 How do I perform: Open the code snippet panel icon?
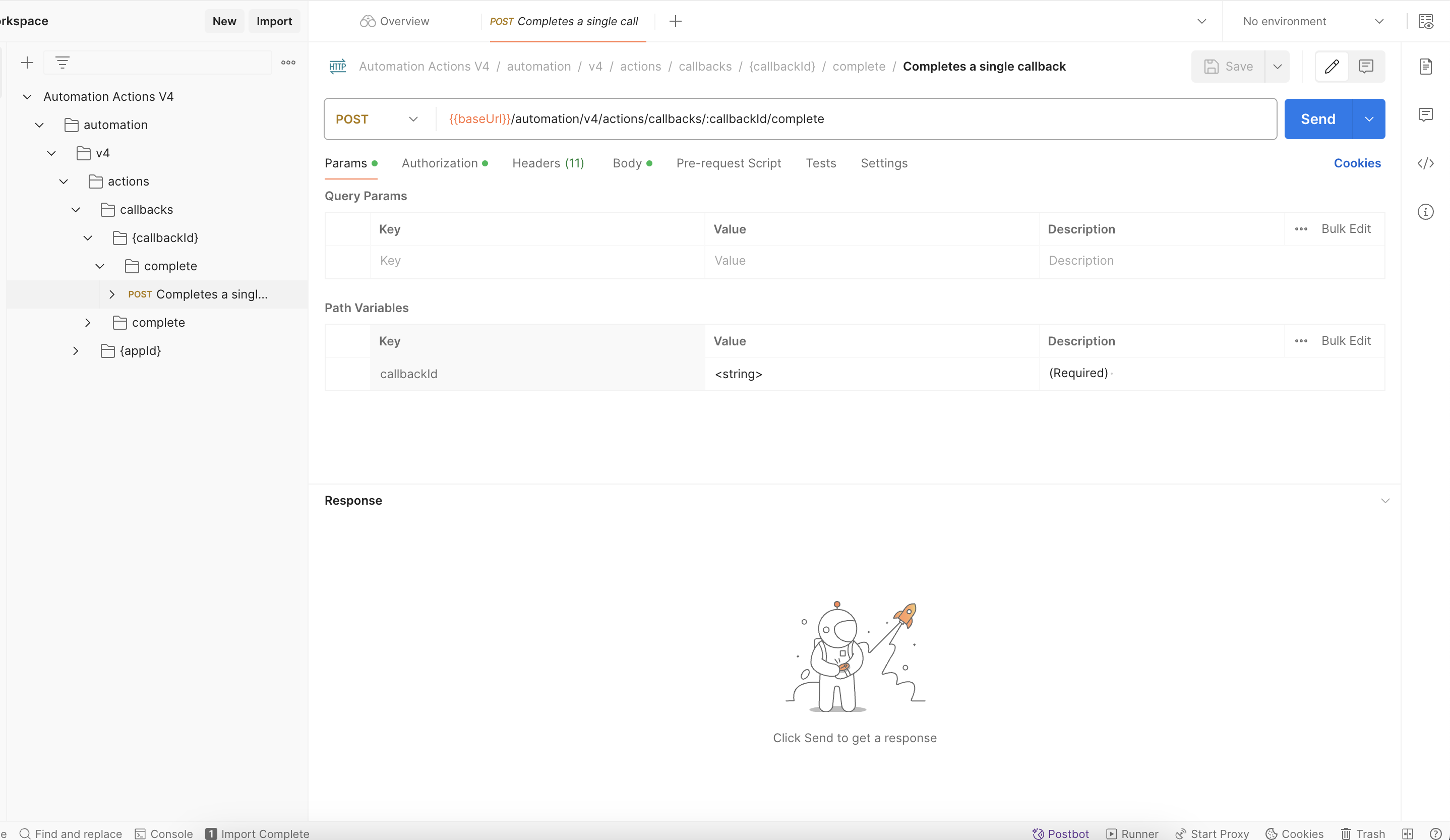point(1425,163)
